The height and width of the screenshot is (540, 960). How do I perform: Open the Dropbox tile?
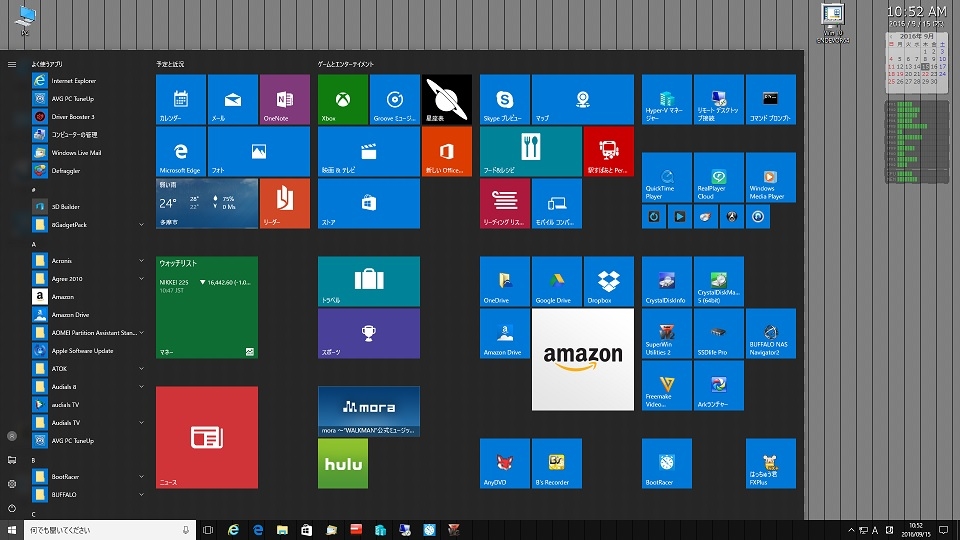609,281
